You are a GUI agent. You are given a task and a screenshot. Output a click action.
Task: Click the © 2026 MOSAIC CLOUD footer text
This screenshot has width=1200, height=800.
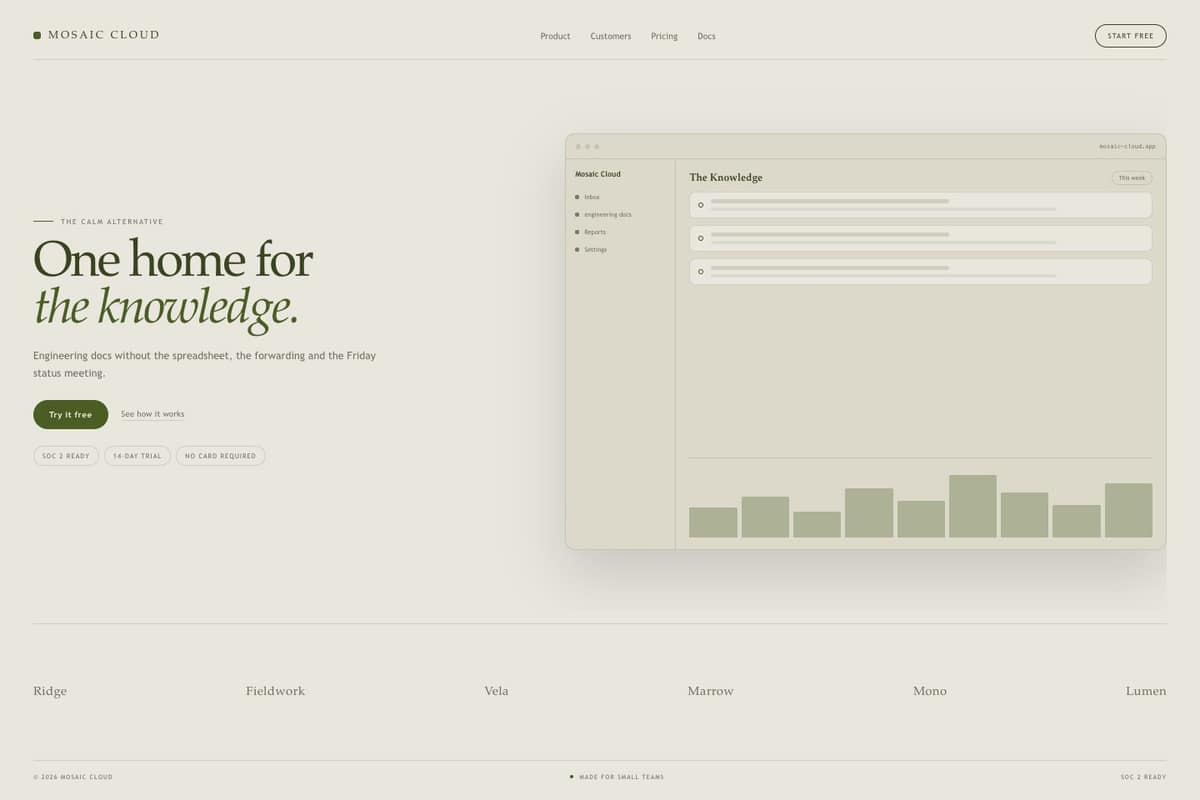[73, 777]
